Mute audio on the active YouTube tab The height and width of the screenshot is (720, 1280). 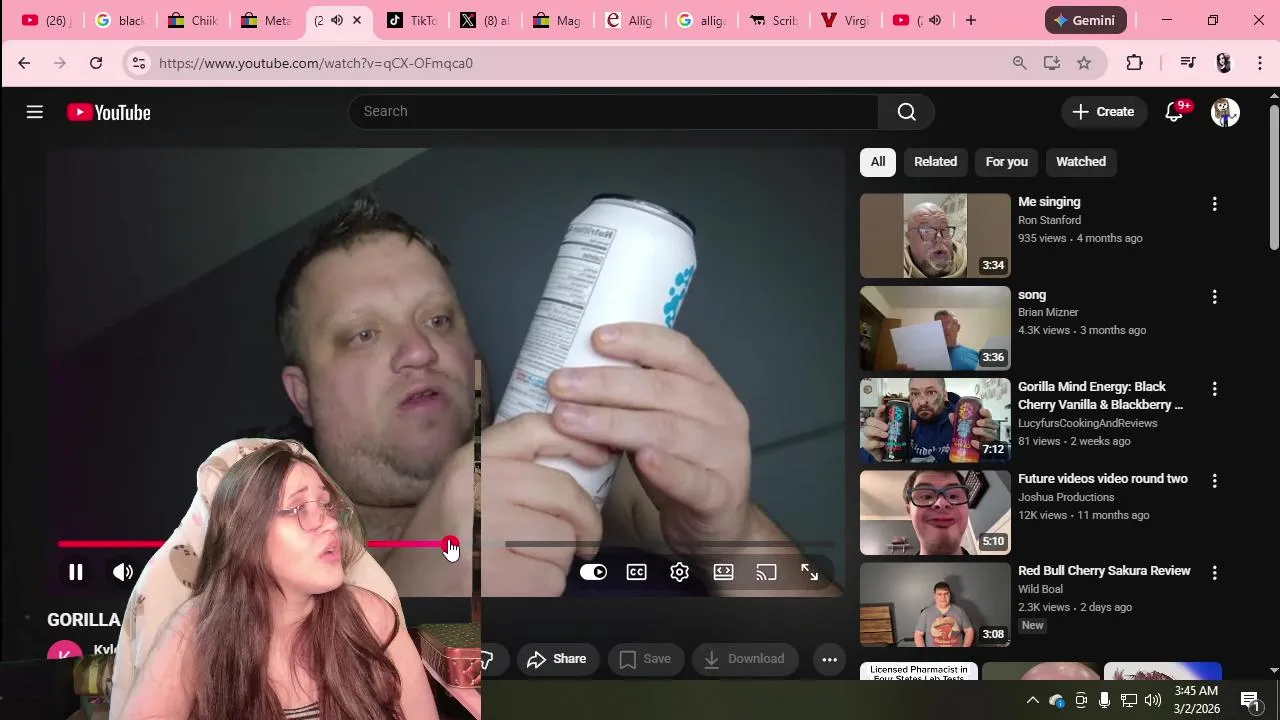point(337,20)
